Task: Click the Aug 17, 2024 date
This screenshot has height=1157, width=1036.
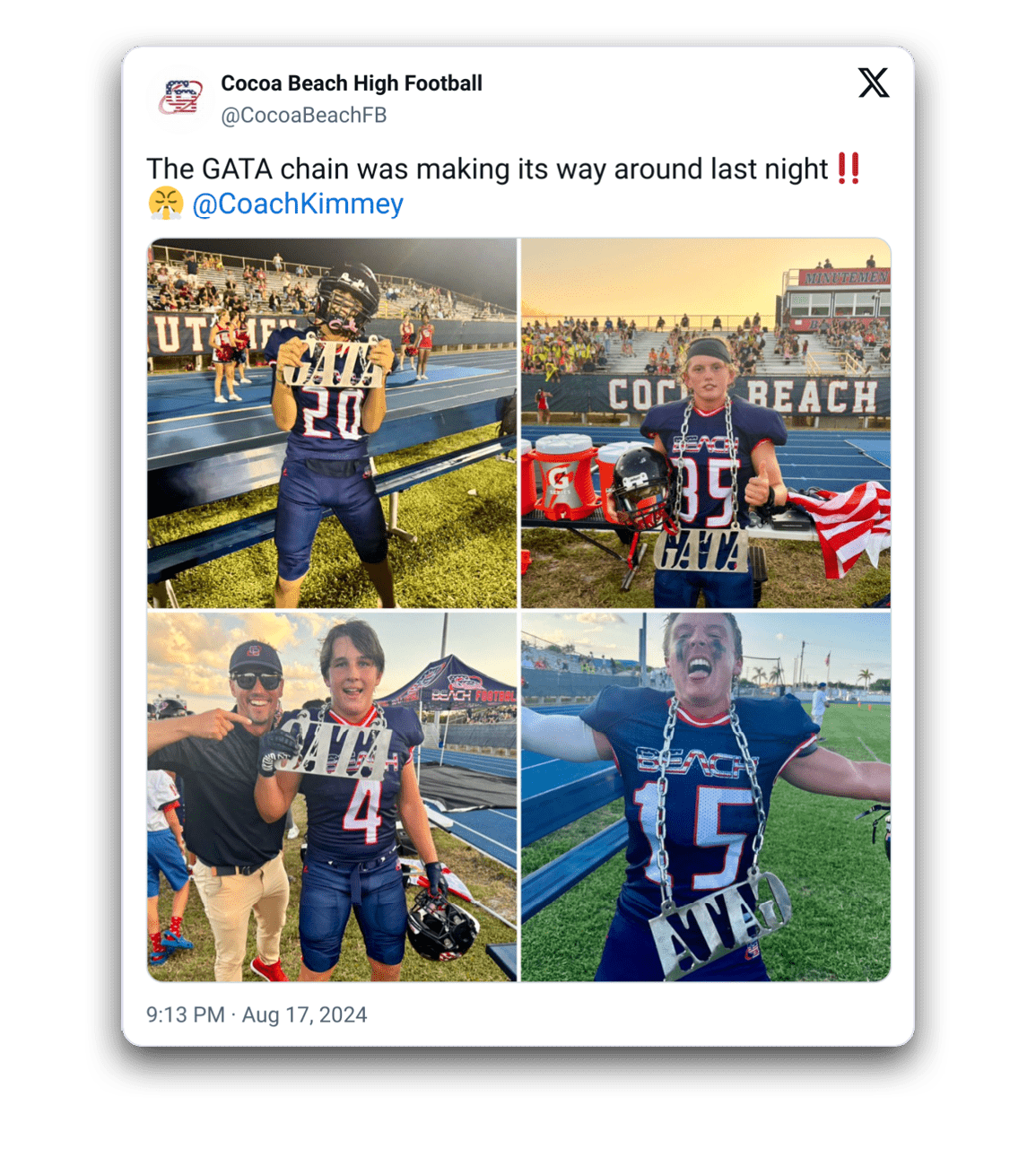Action: click(304, 1014)
